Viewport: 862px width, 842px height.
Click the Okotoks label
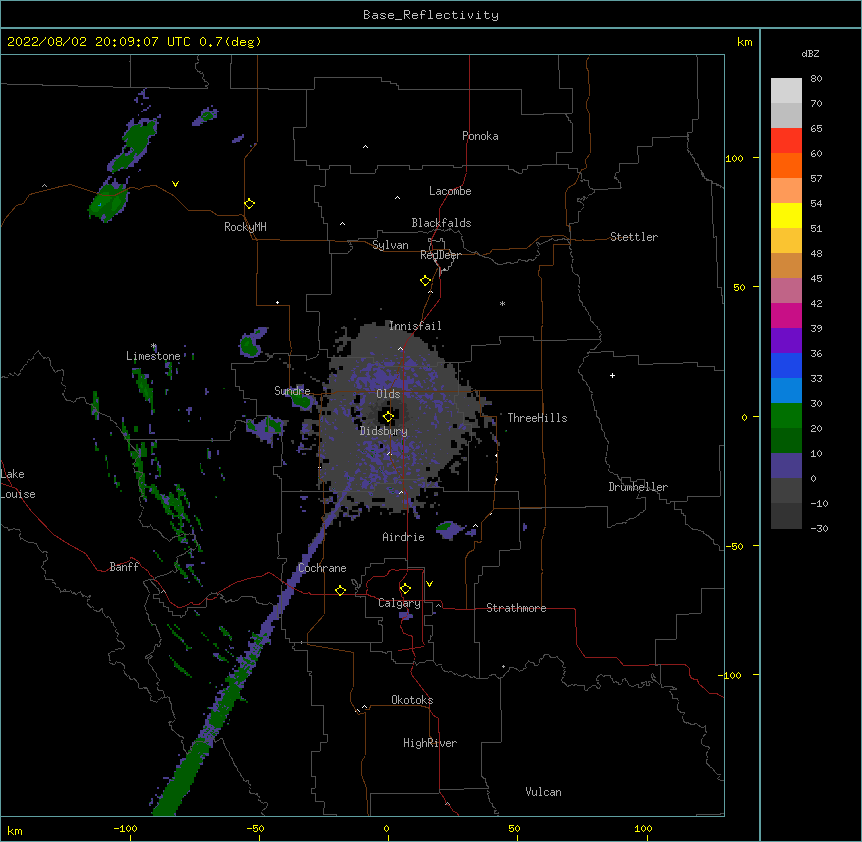pyautogui.click(x=412, y=700)
